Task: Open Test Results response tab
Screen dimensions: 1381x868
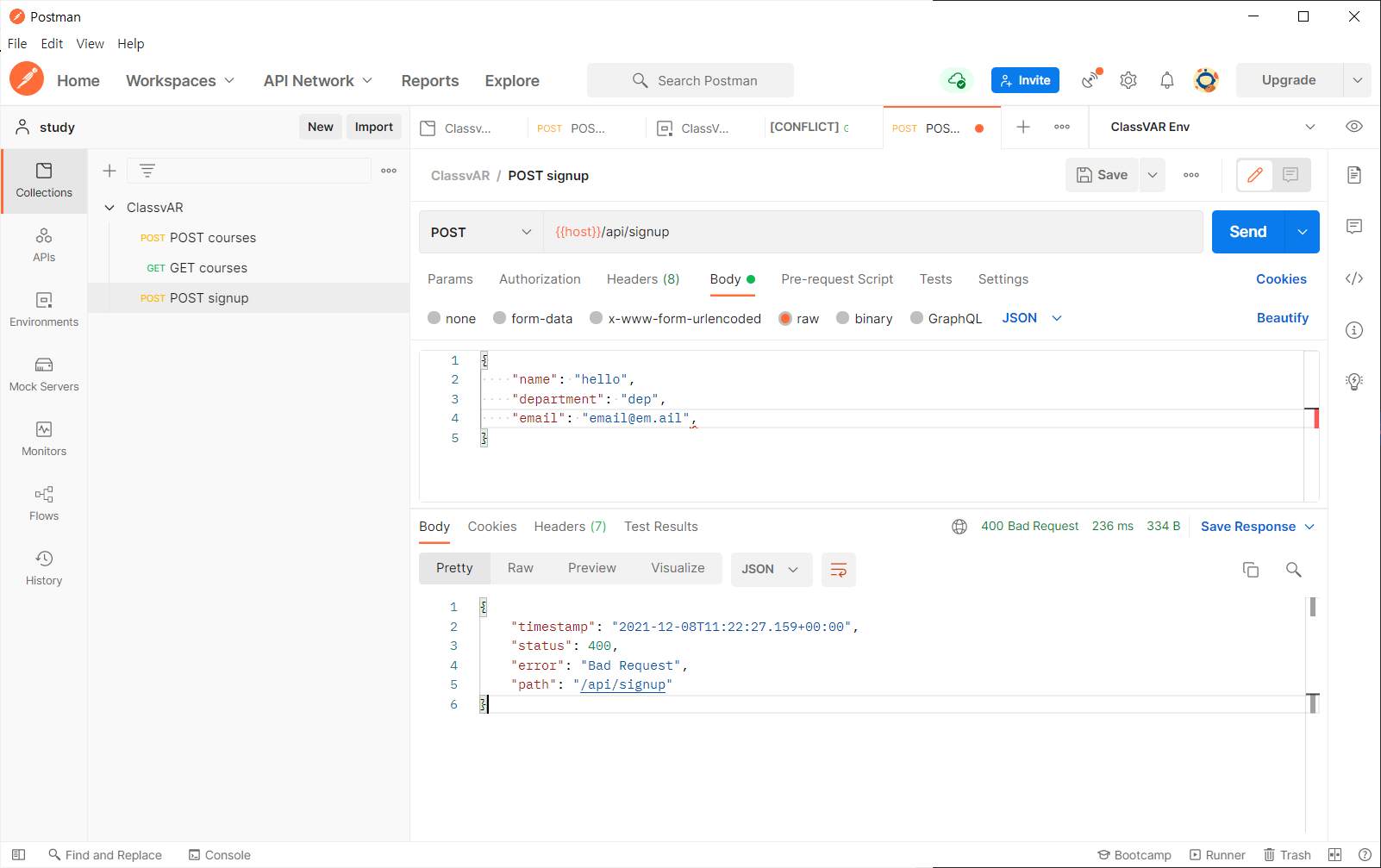Action: (x=661, y=527)
